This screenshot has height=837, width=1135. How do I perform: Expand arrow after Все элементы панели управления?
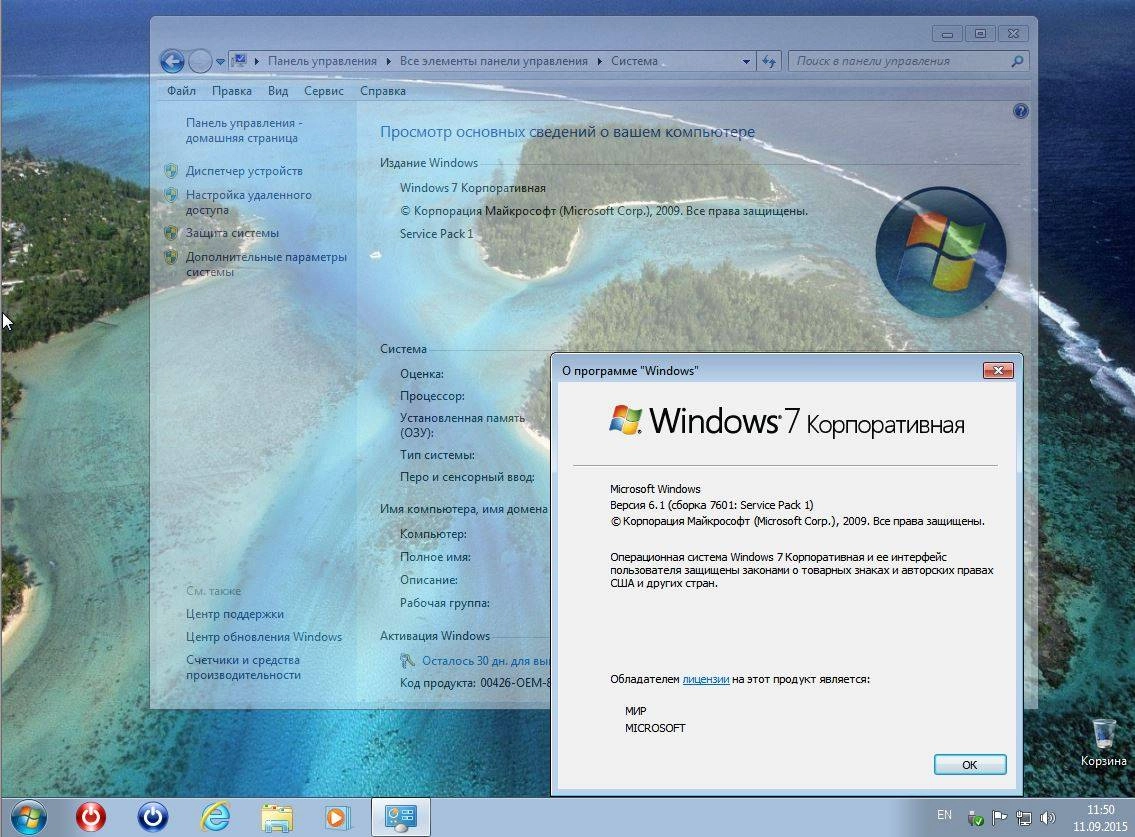(x=599, y=62)
